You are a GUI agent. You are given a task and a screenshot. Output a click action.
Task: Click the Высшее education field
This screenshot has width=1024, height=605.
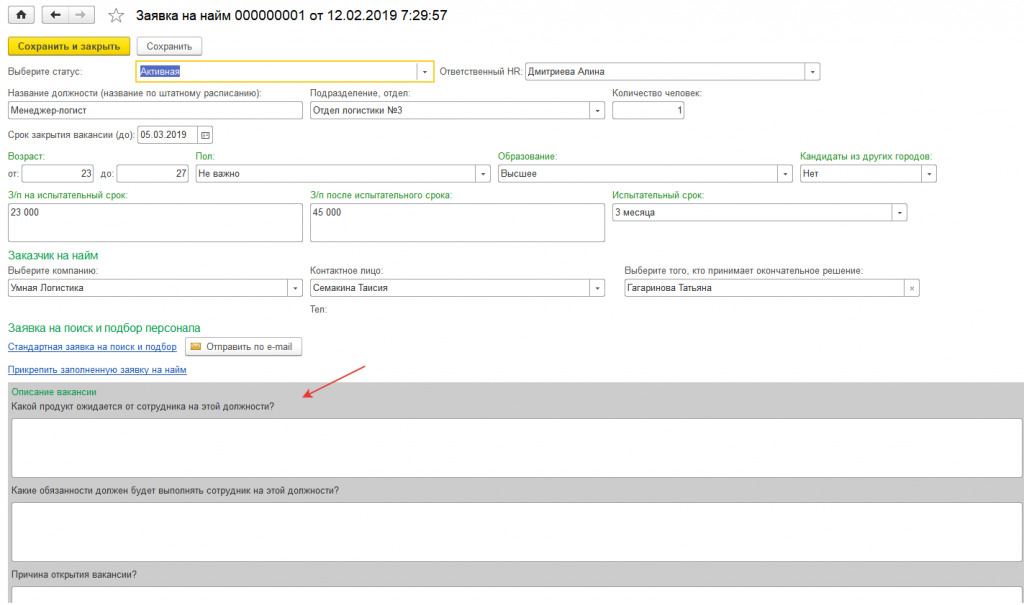(638, 174)
